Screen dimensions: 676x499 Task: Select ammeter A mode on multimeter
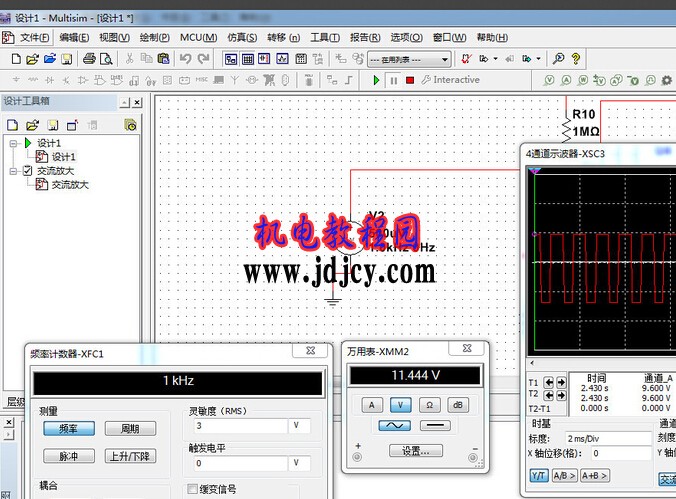[x=372, y=405]
